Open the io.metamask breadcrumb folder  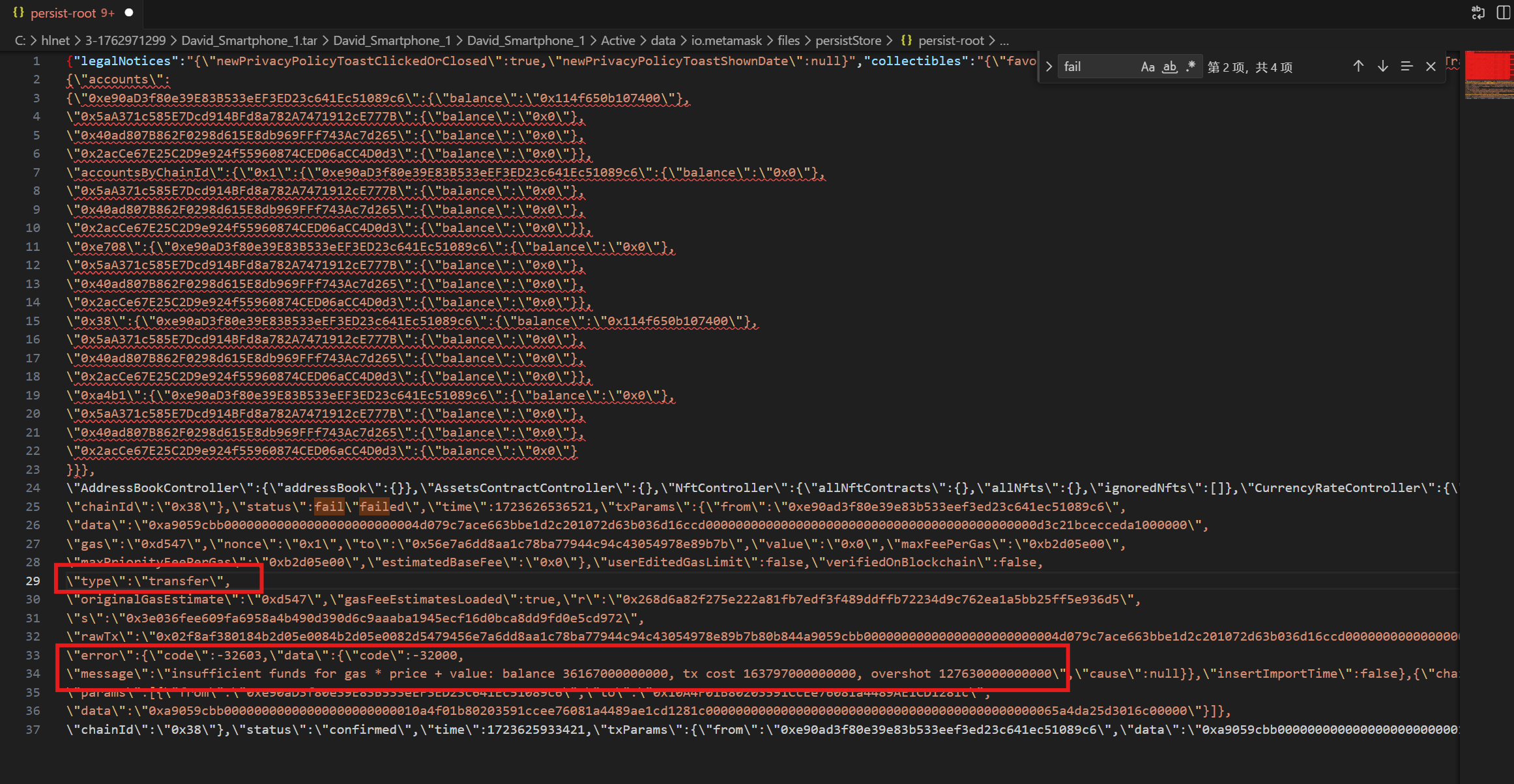point(726,40)
